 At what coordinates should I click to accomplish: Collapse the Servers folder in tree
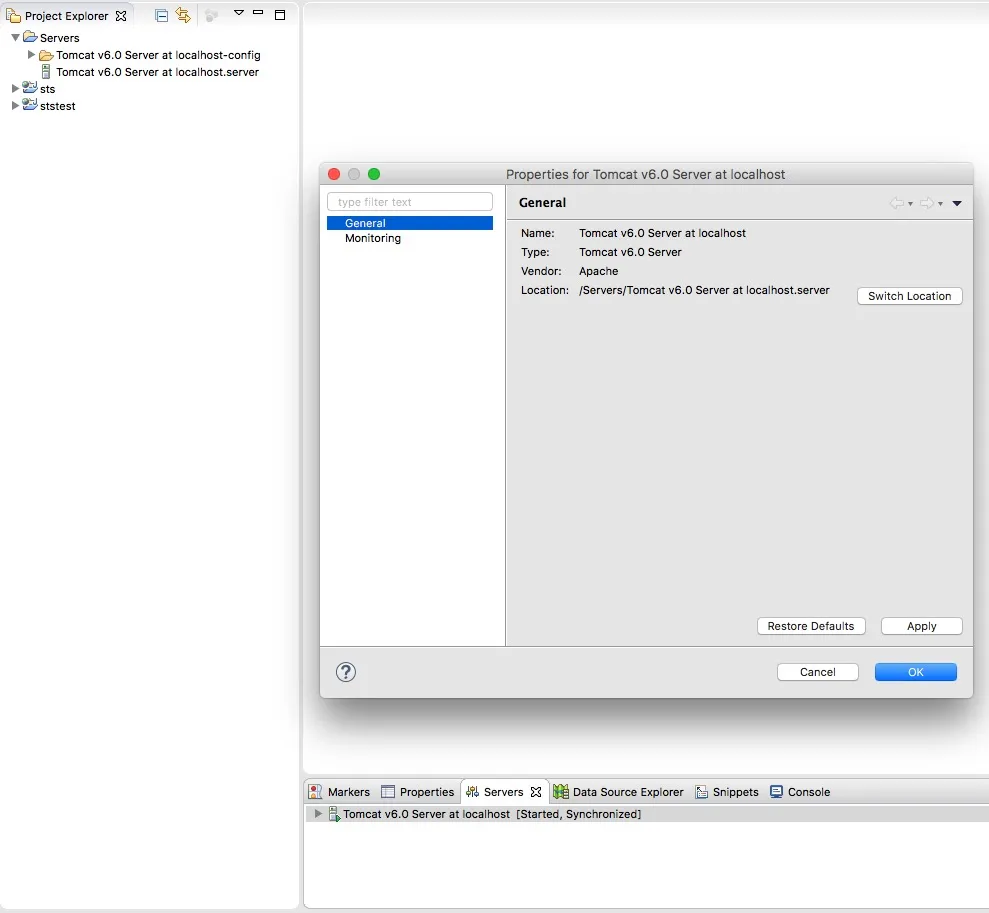pyautogui.click(x=16, y=38)
